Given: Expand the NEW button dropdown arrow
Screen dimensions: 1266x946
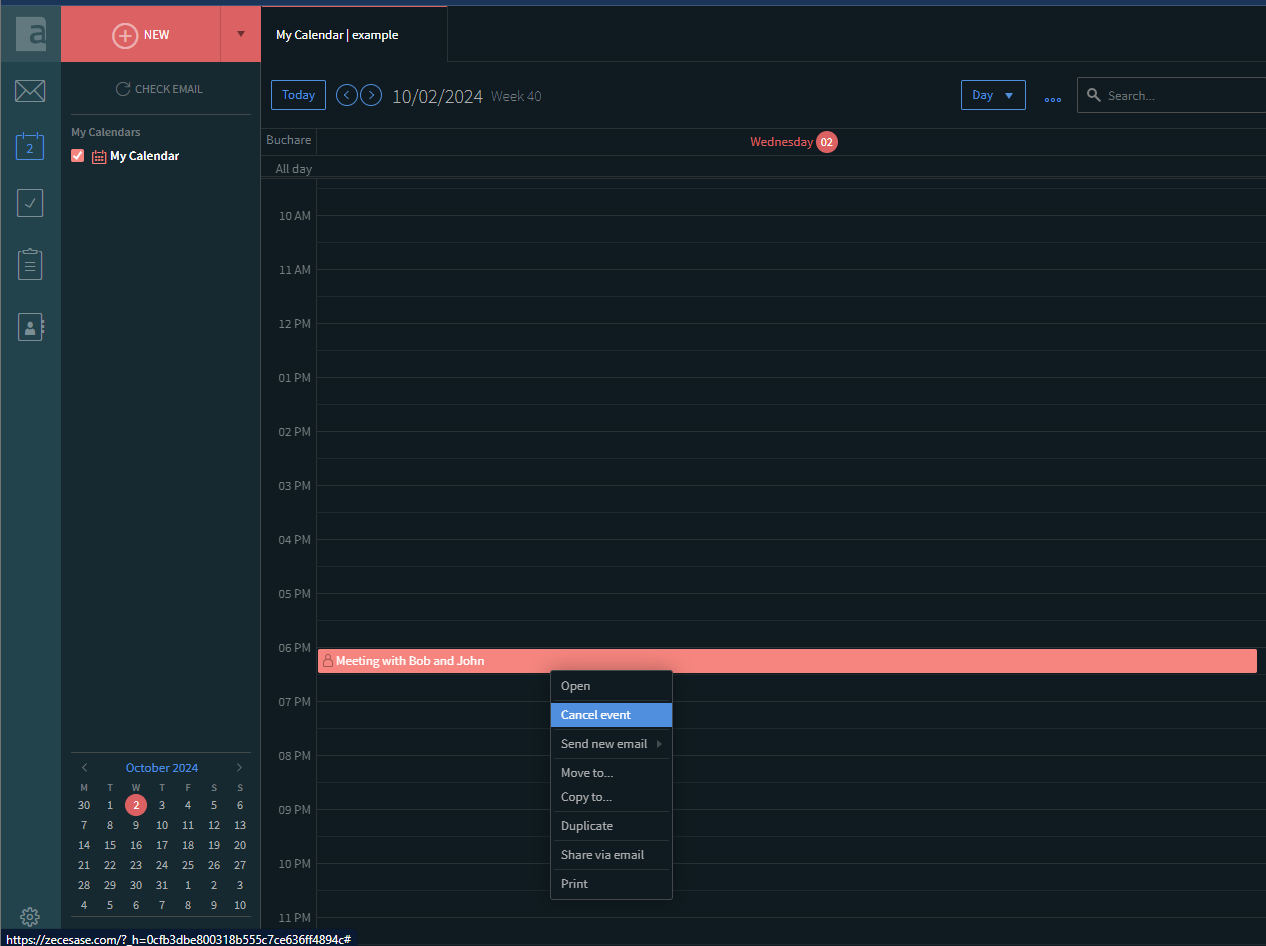Looking at the screenshot, I should 240,34.
